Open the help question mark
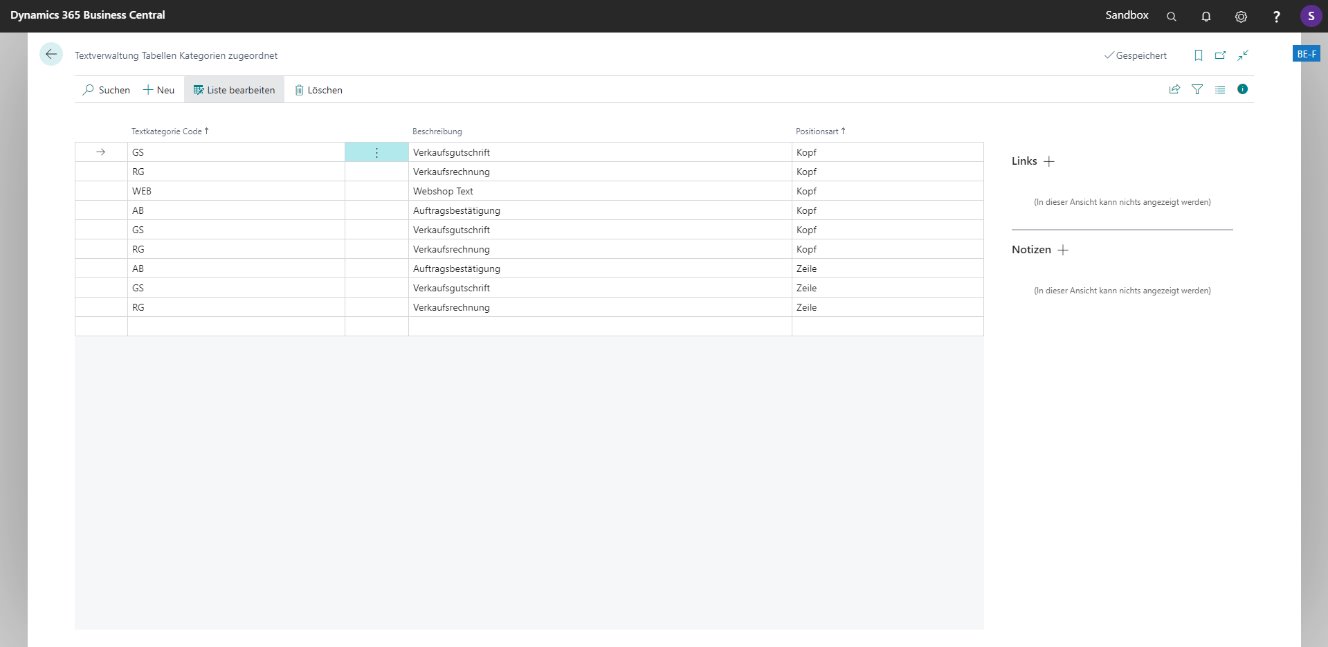Viewport: 1328px width, 647px height. pos(1276,16)
